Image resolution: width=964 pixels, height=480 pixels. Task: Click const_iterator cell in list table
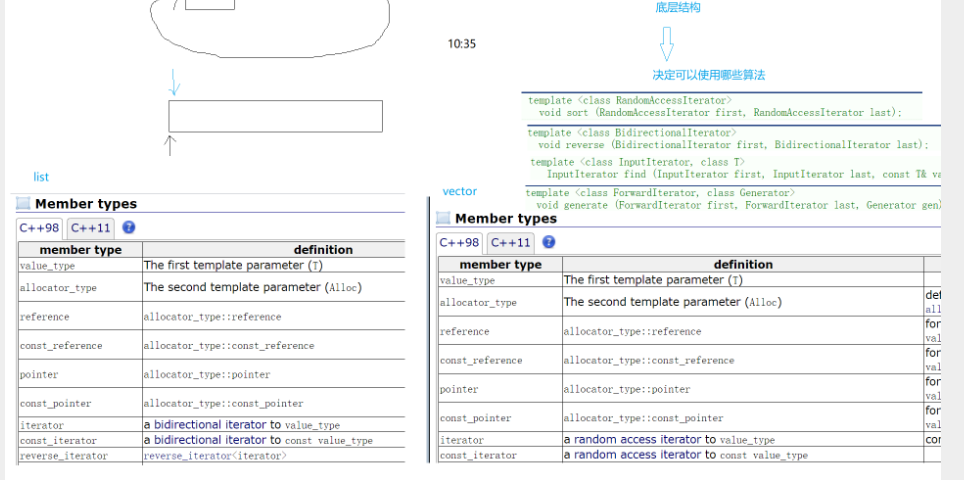click(x=81, y=440)
